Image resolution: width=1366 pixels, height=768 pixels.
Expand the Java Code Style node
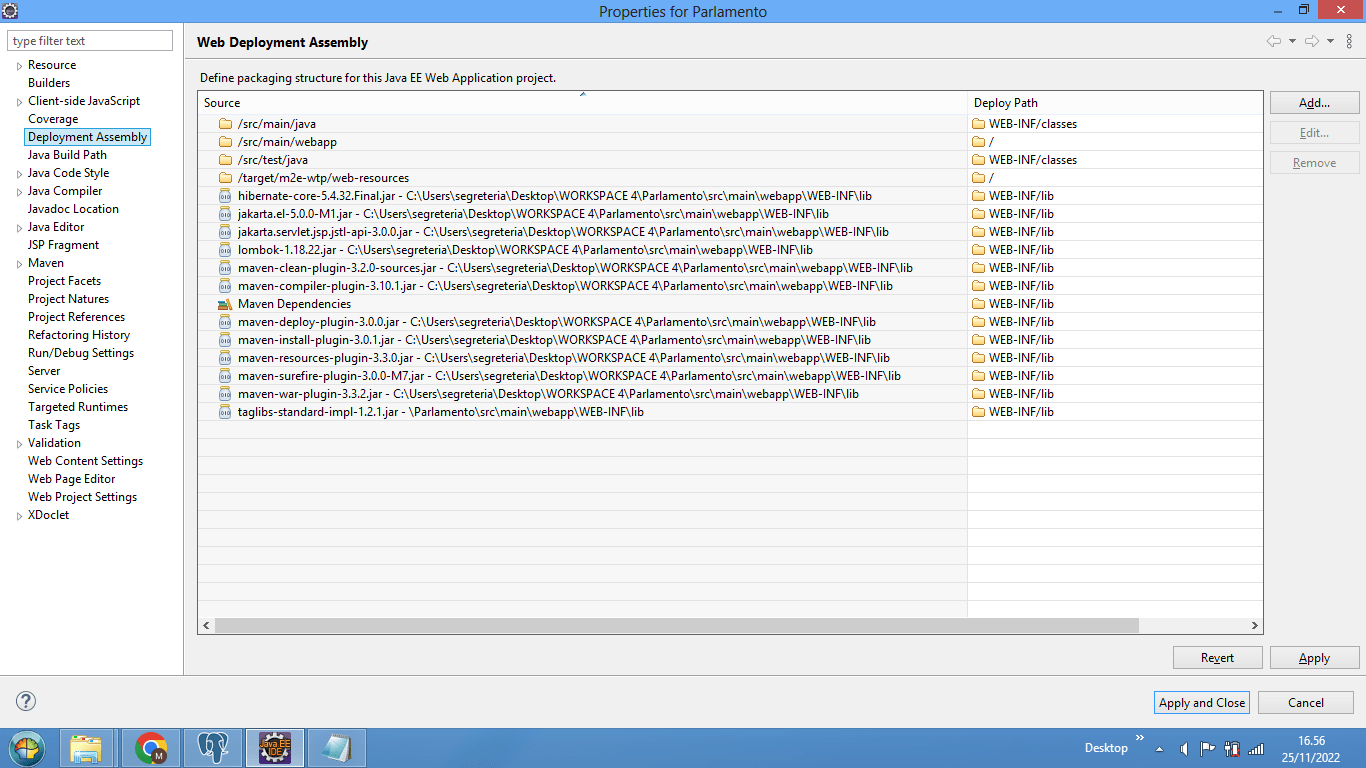[x=19, y=174]
